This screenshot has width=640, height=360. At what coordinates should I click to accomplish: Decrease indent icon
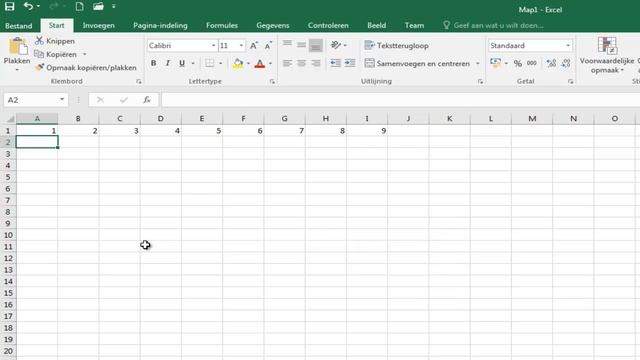[x=336, y=63]
